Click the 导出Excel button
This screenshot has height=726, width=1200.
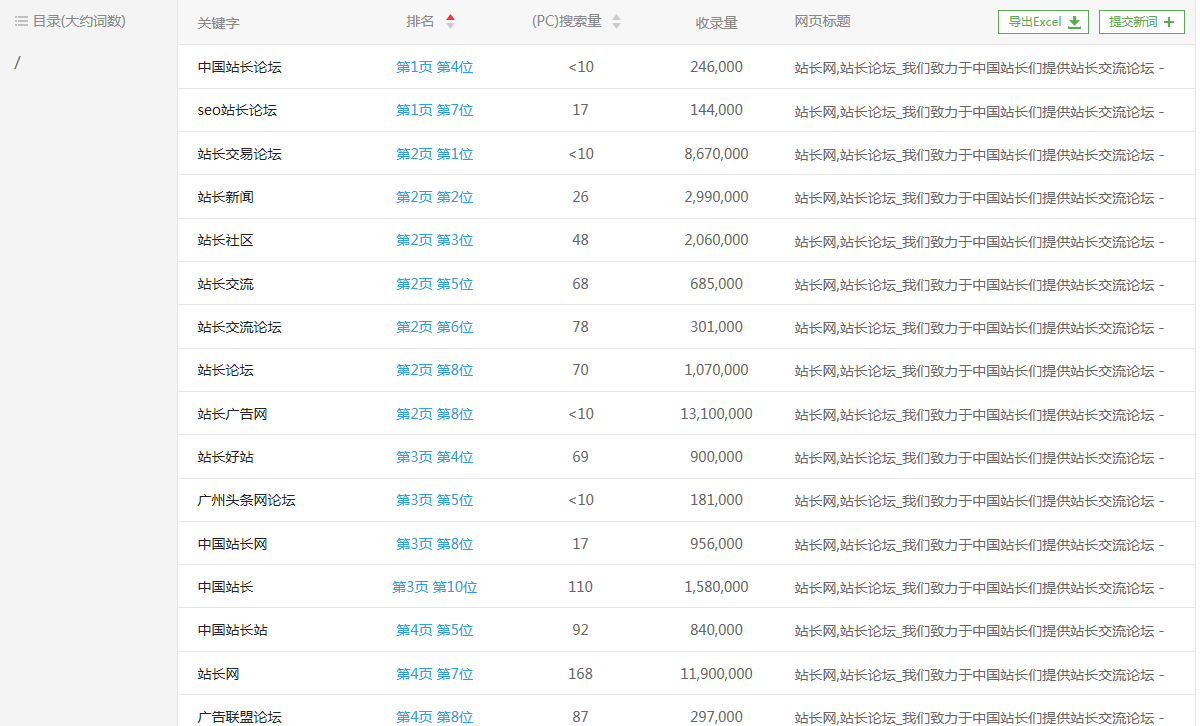click(1043, 22)
